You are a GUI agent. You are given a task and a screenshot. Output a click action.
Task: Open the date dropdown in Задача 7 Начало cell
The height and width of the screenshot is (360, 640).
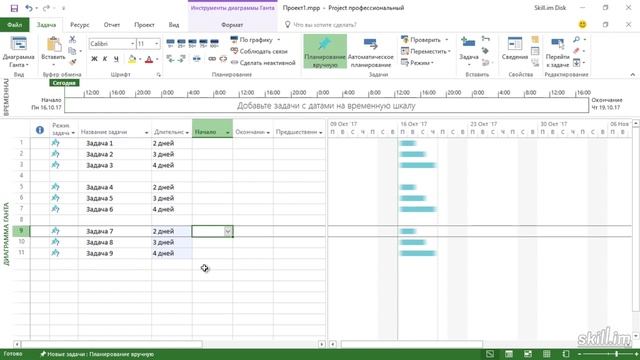tap(228, 231)
